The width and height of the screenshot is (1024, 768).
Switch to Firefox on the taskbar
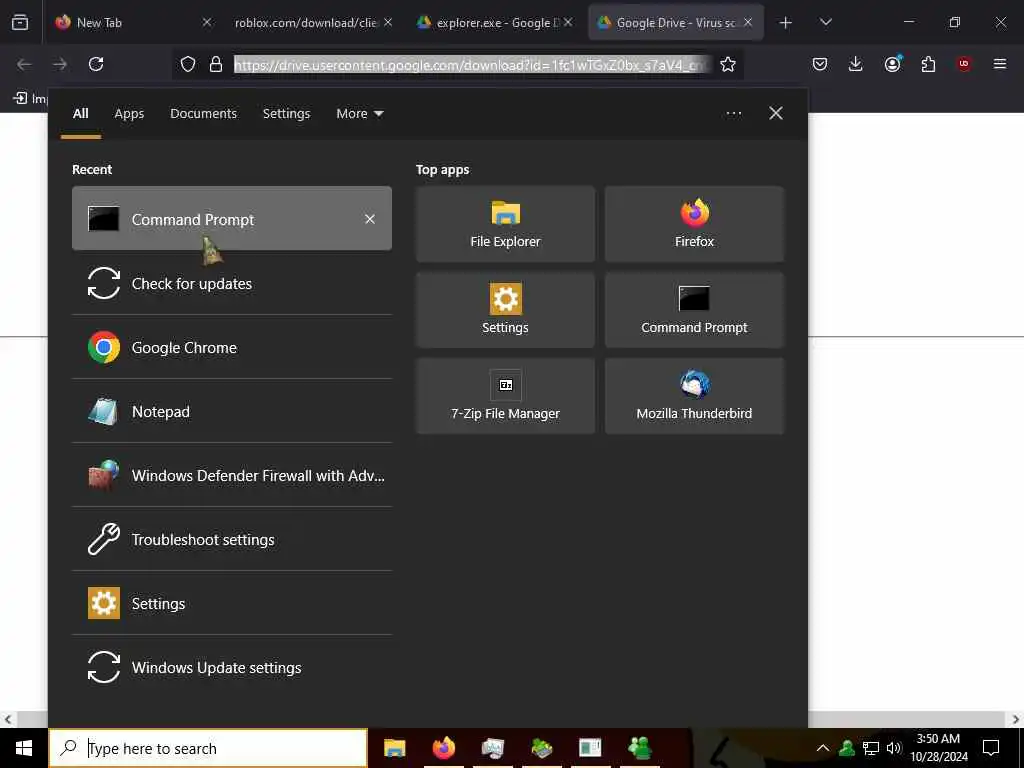[x=444, y=748]
